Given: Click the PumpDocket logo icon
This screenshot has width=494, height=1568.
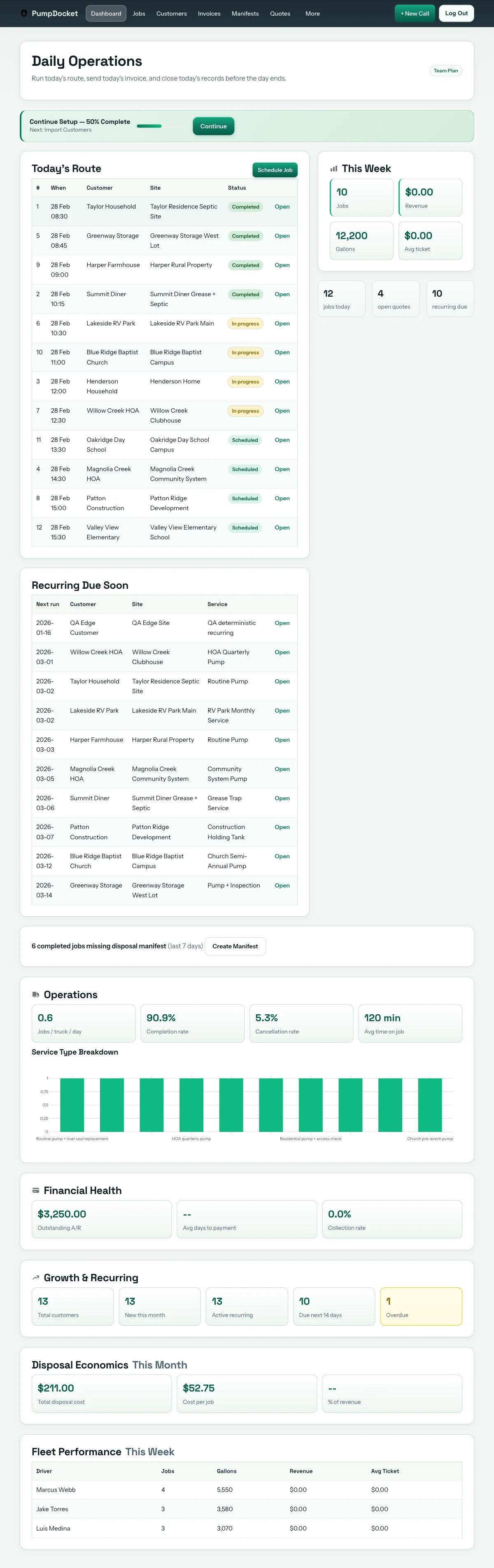Looking at the screenshot, I should point(24,14).
